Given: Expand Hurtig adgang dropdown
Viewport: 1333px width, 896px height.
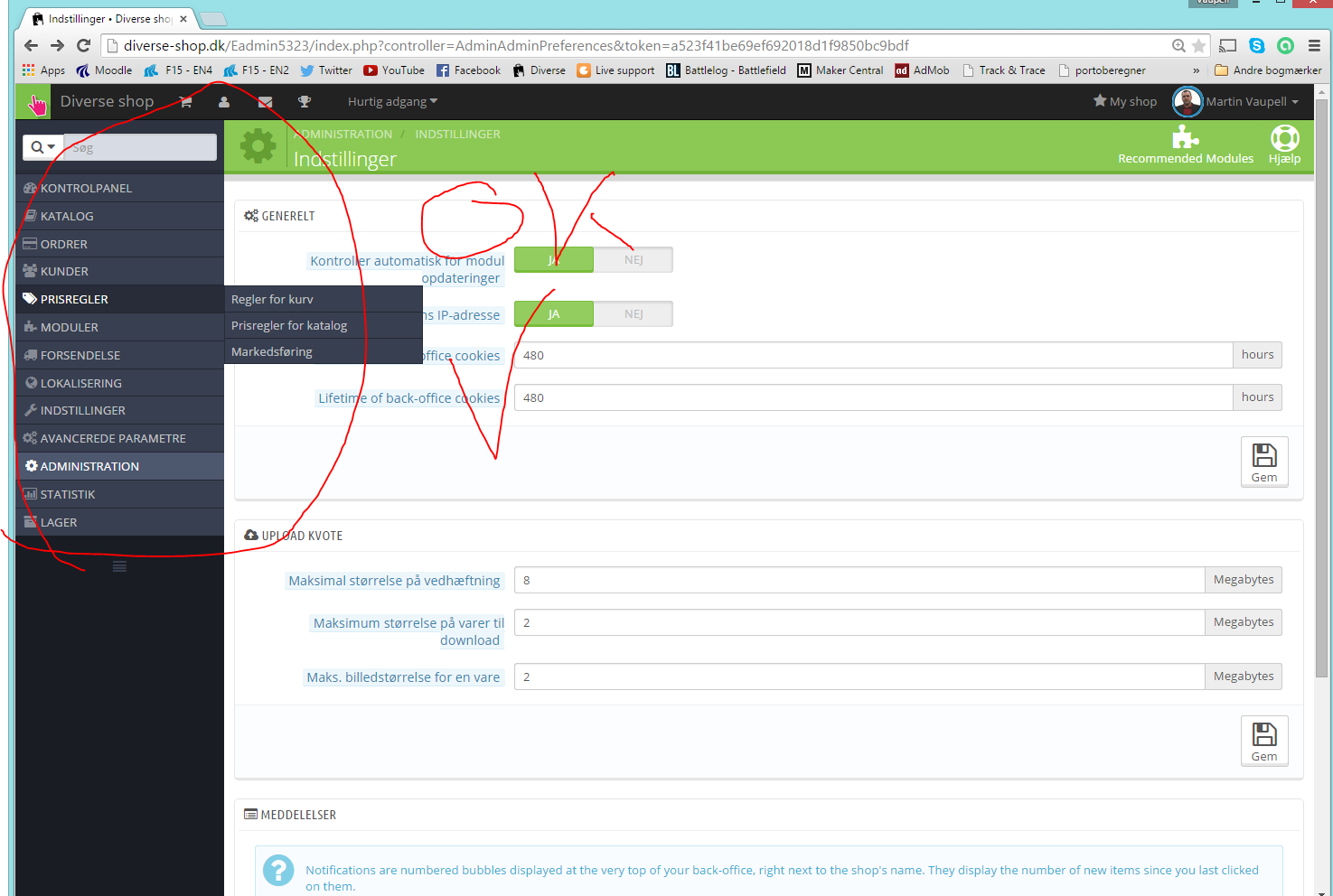Looking at the screenshot, I should (392, 101).
